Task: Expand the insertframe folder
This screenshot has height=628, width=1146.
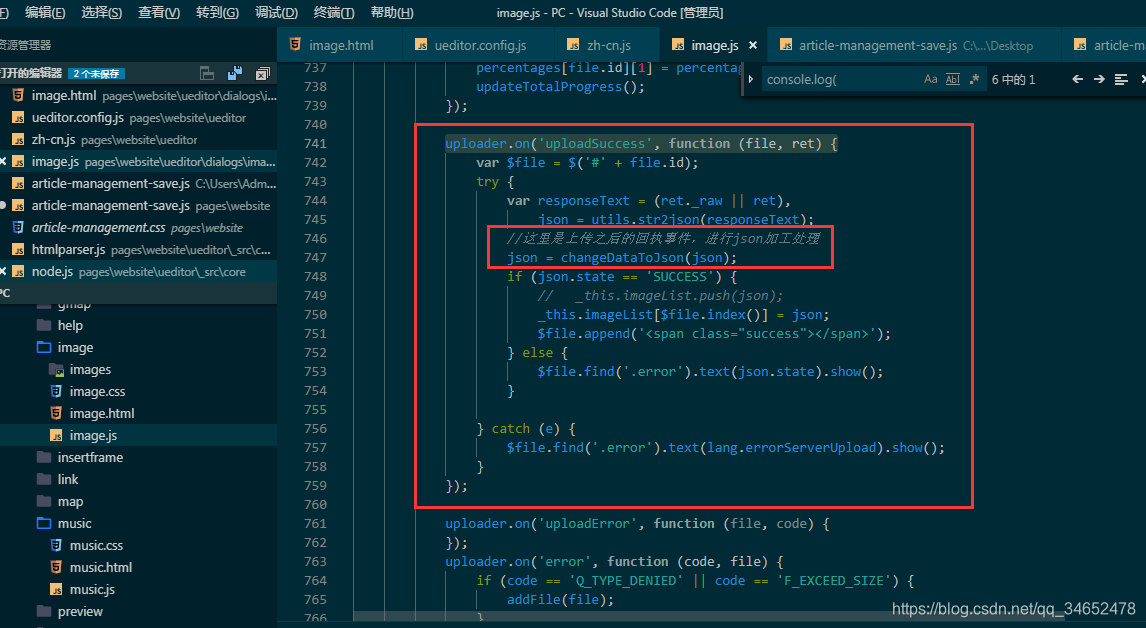Action: click(x=138, y=457)
